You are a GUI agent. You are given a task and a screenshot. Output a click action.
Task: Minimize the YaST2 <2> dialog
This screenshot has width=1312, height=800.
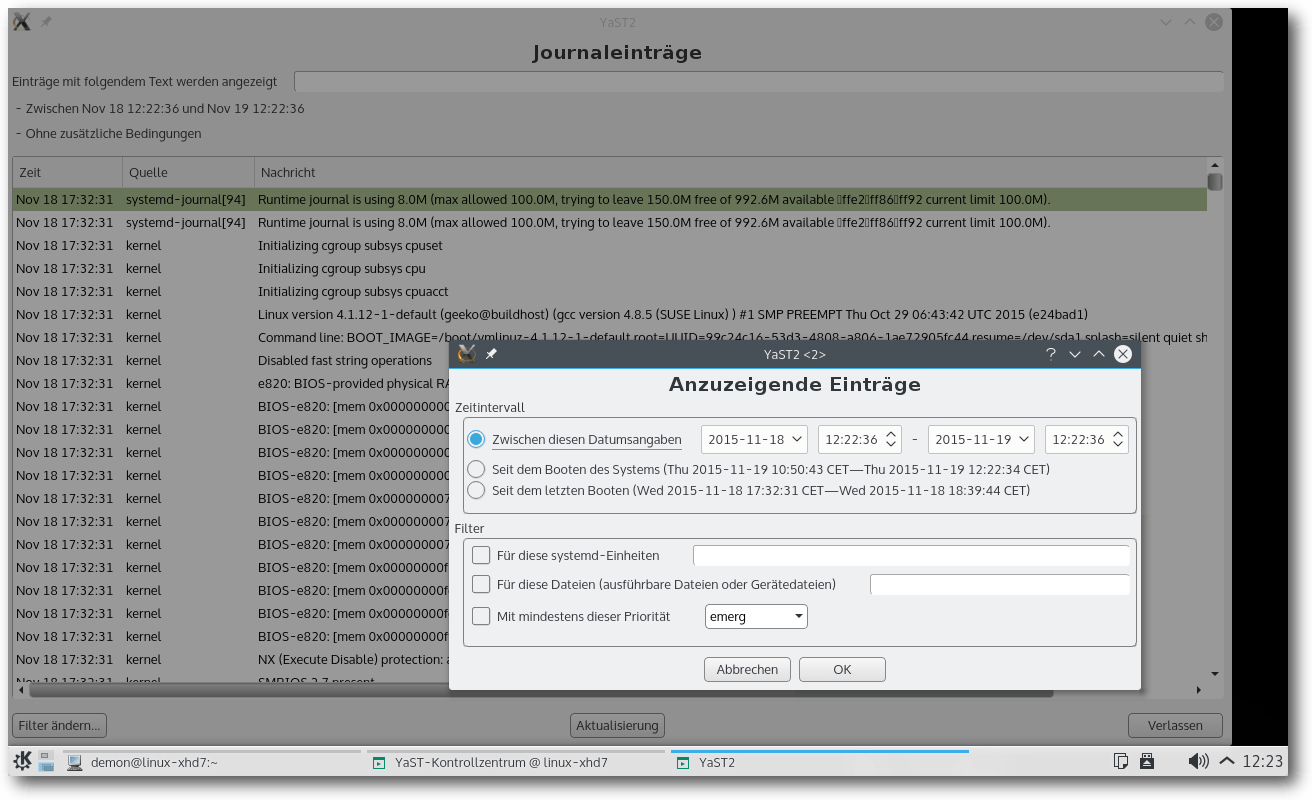click(1075, 354)
